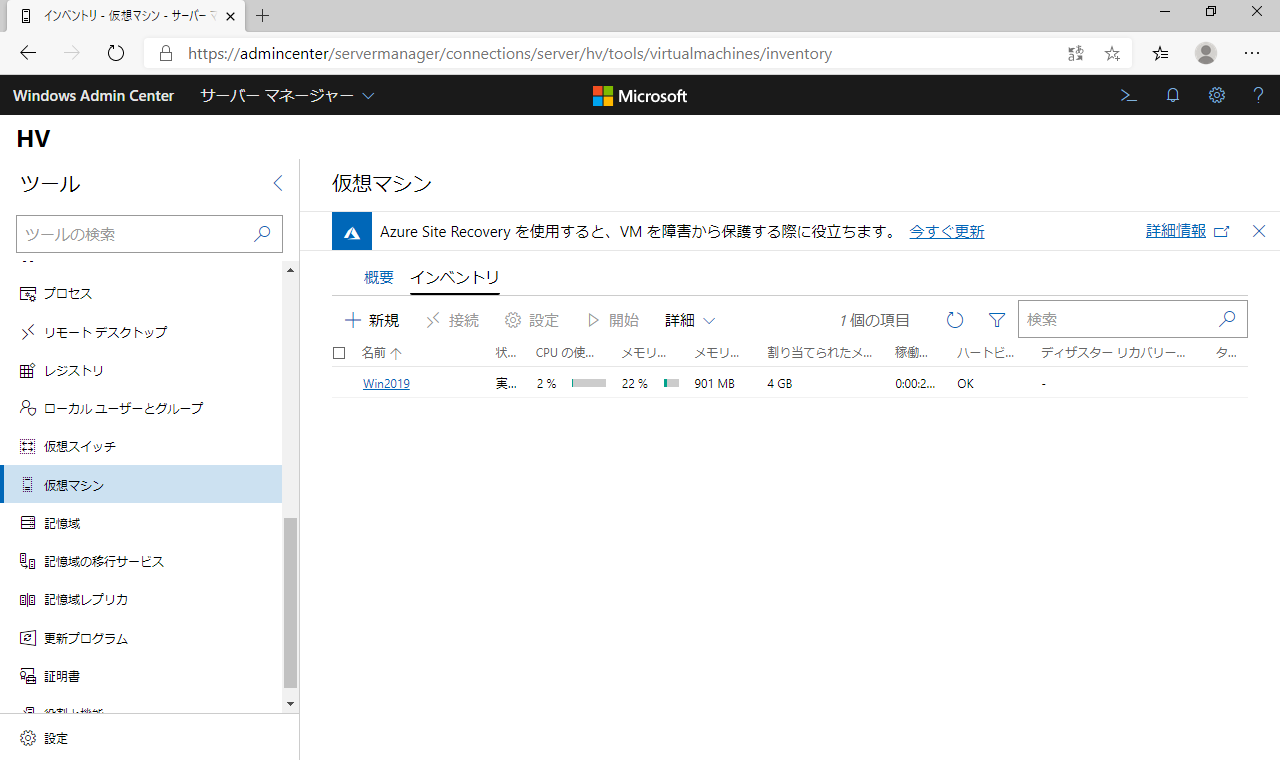Open the Win2019 virtual machine link
1280x760 pixels.
(x=386, y=383)
